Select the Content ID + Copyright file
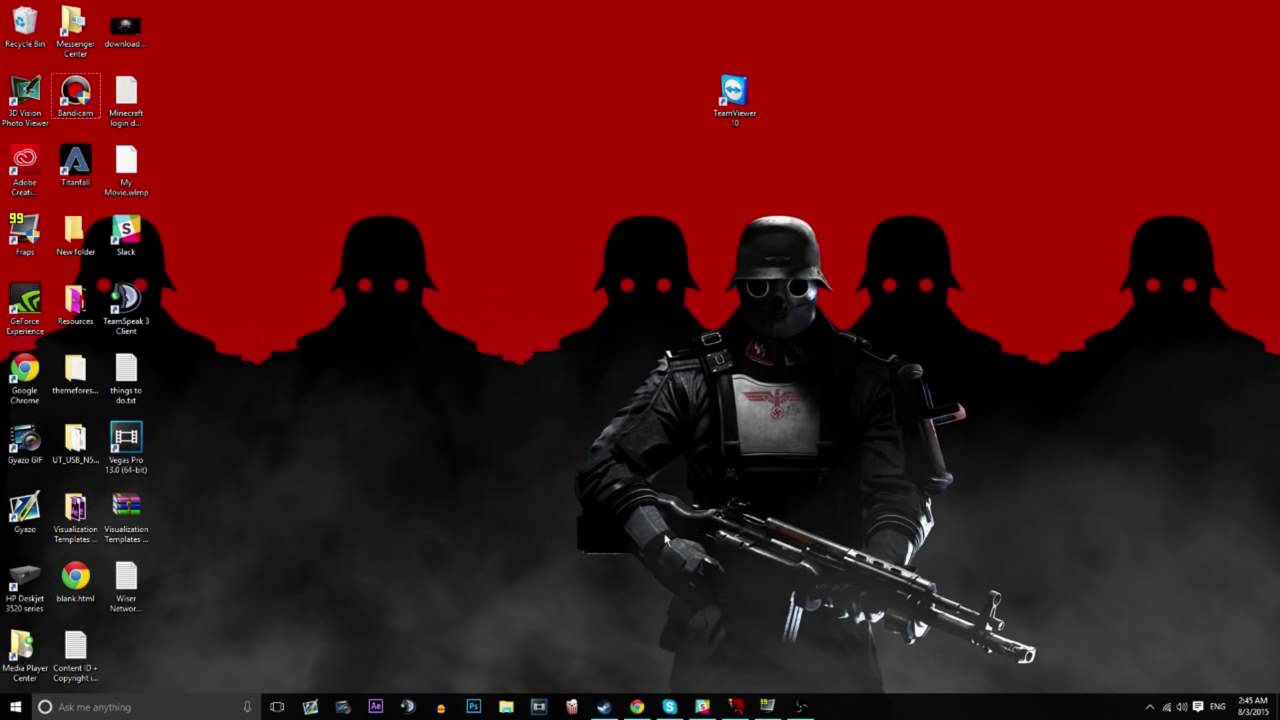 click(x=75, y=656)
